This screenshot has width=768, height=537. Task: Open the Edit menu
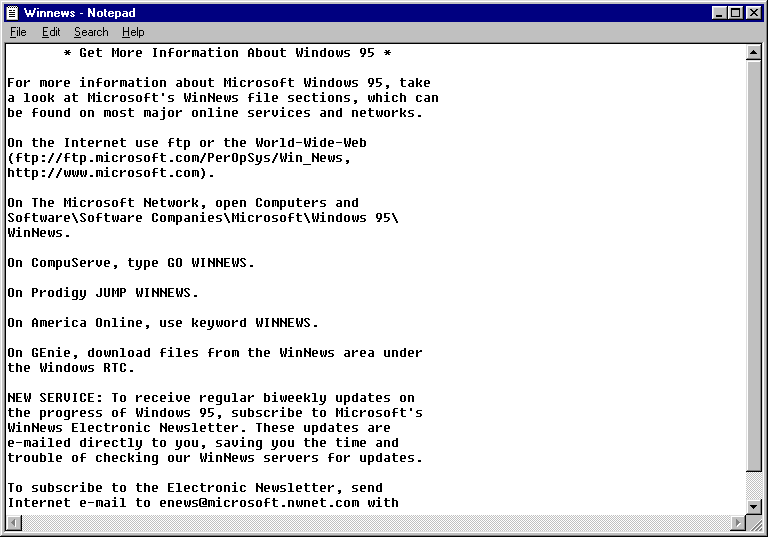coord(51,32)
